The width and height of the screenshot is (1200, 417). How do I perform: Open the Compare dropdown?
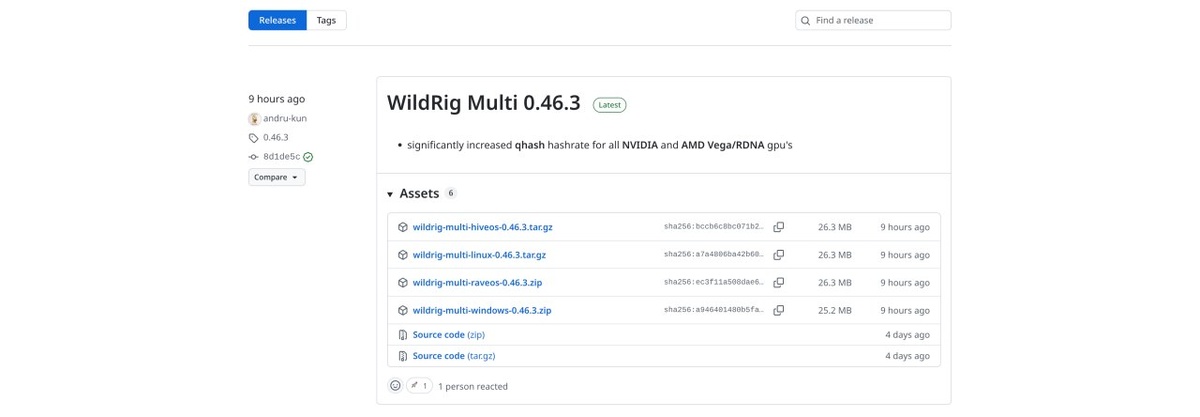pyautogui.click(x=276, y=177)
